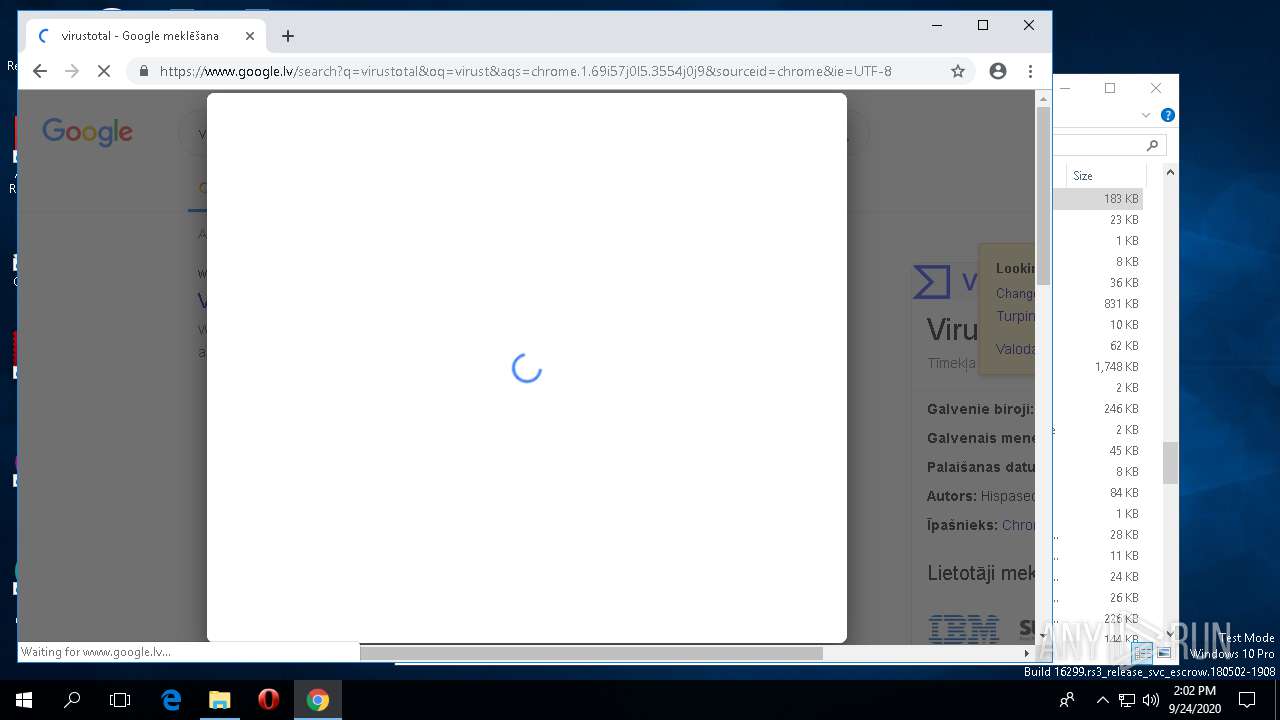This screenshot has width=1280, height=720.
Task: Open the Windows taskbar search
Action: tap(72, 700)
